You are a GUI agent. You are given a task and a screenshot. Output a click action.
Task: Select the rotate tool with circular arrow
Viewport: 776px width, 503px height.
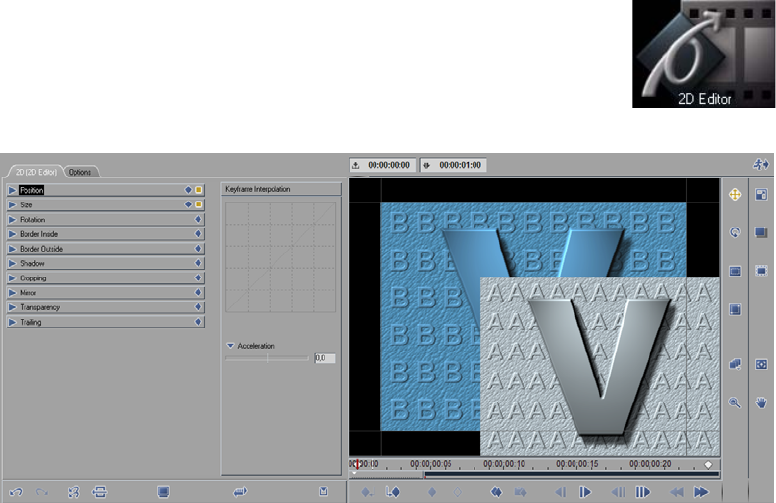735,232
